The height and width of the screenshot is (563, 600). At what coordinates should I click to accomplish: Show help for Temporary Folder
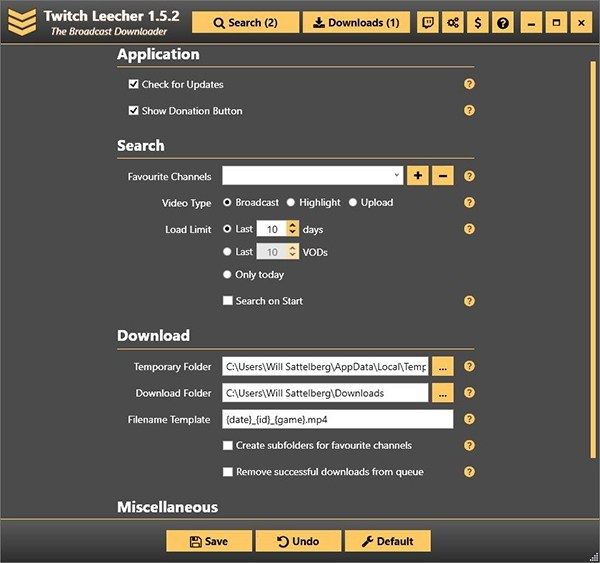[x=469, y=366]
